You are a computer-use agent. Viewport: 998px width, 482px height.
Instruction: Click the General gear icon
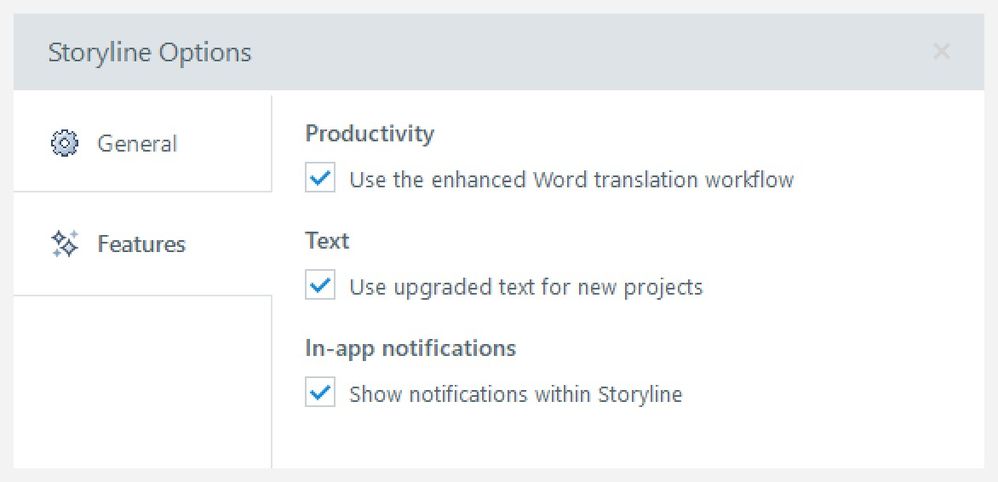[x=64, y=144]
